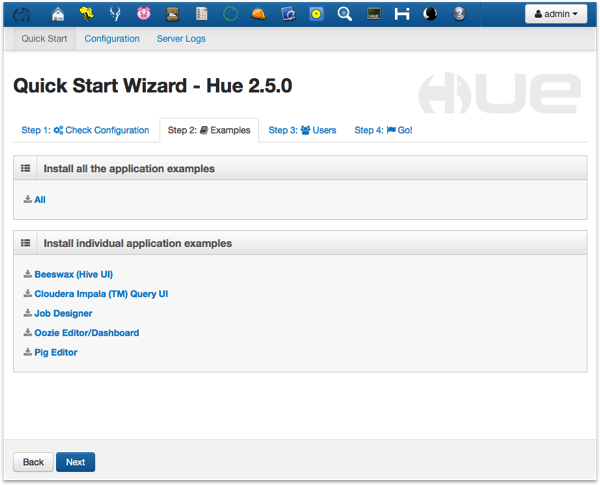Open Job Browser via the yellow circle icon
This screenshot has width=600, height=485.
click(x=316, y=14)
